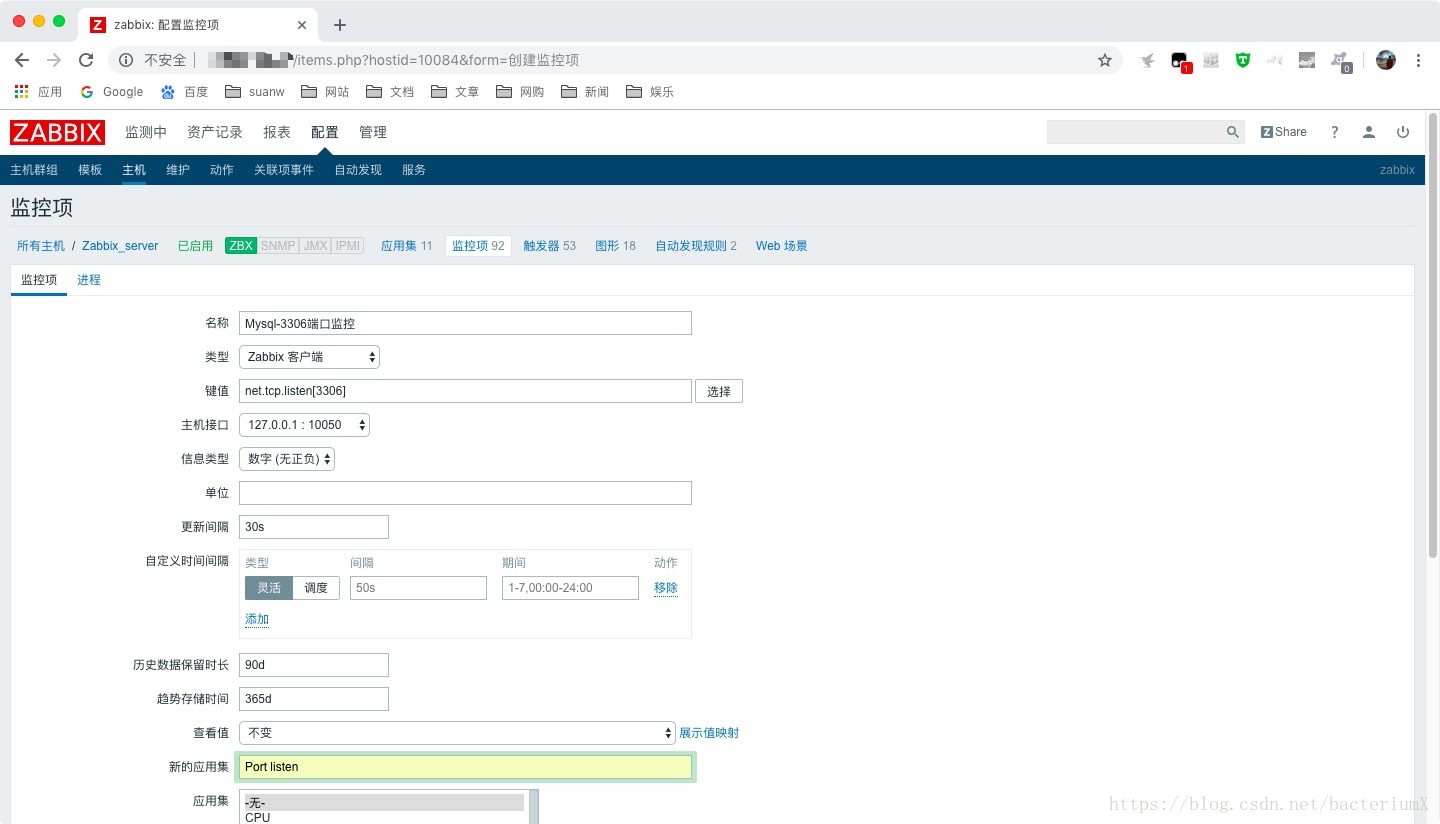Switch to the 监控项 form tab

pyautogui.click(x=39, y=280)
